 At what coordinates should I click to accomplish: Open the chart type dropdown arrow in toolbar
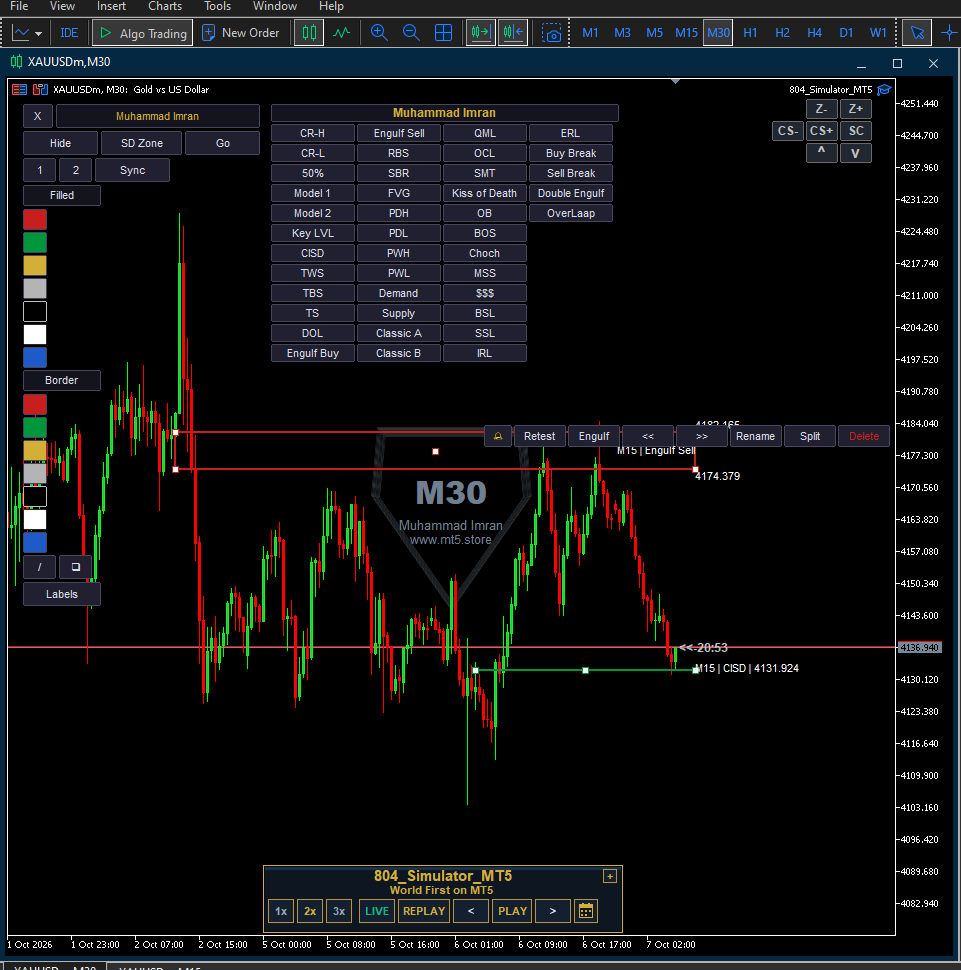pos(38,33)
